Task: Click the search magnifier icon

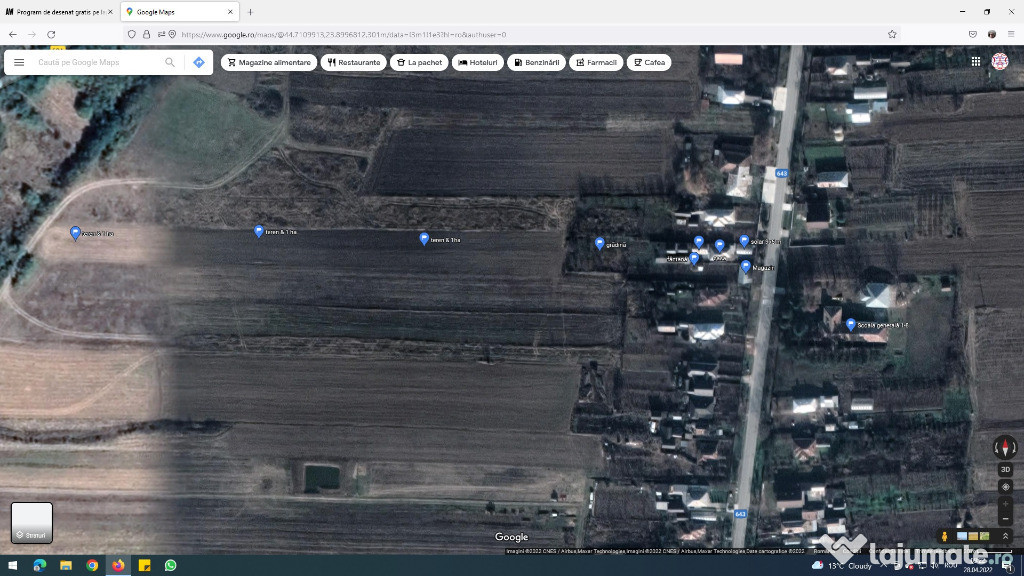Action: click(x=170, y=62)
